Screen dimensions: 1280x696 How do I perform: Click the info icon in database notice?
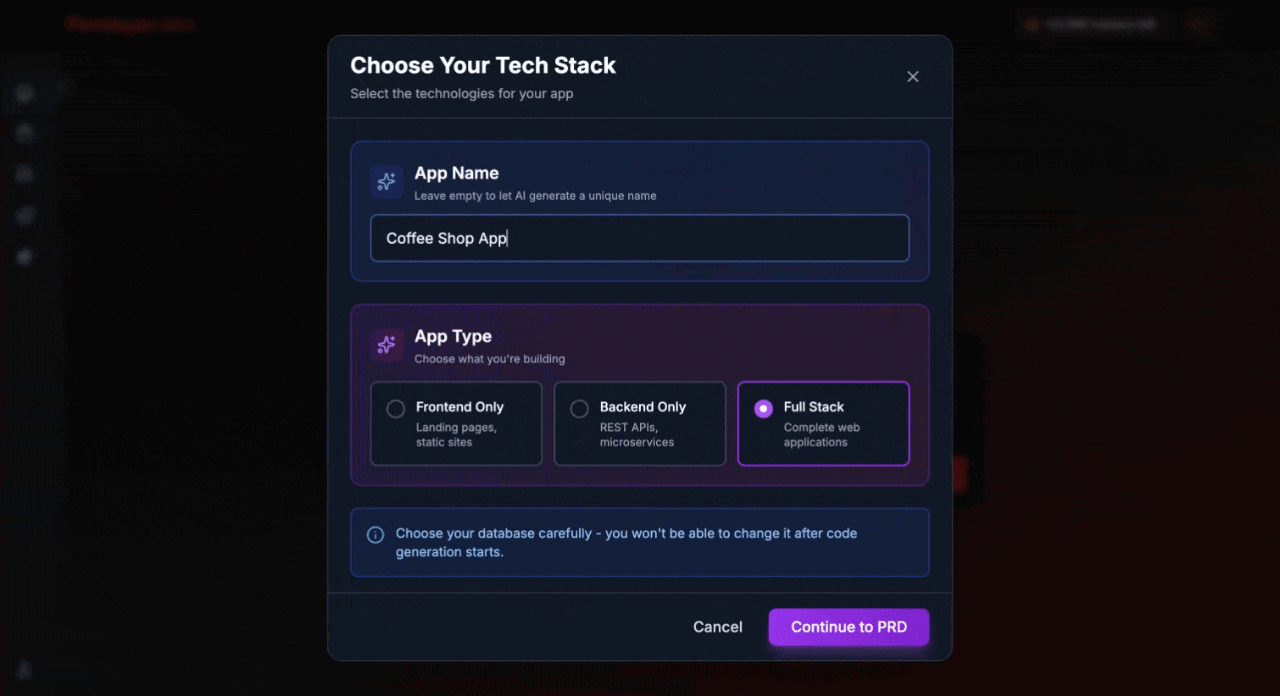(x=376, y=535)
